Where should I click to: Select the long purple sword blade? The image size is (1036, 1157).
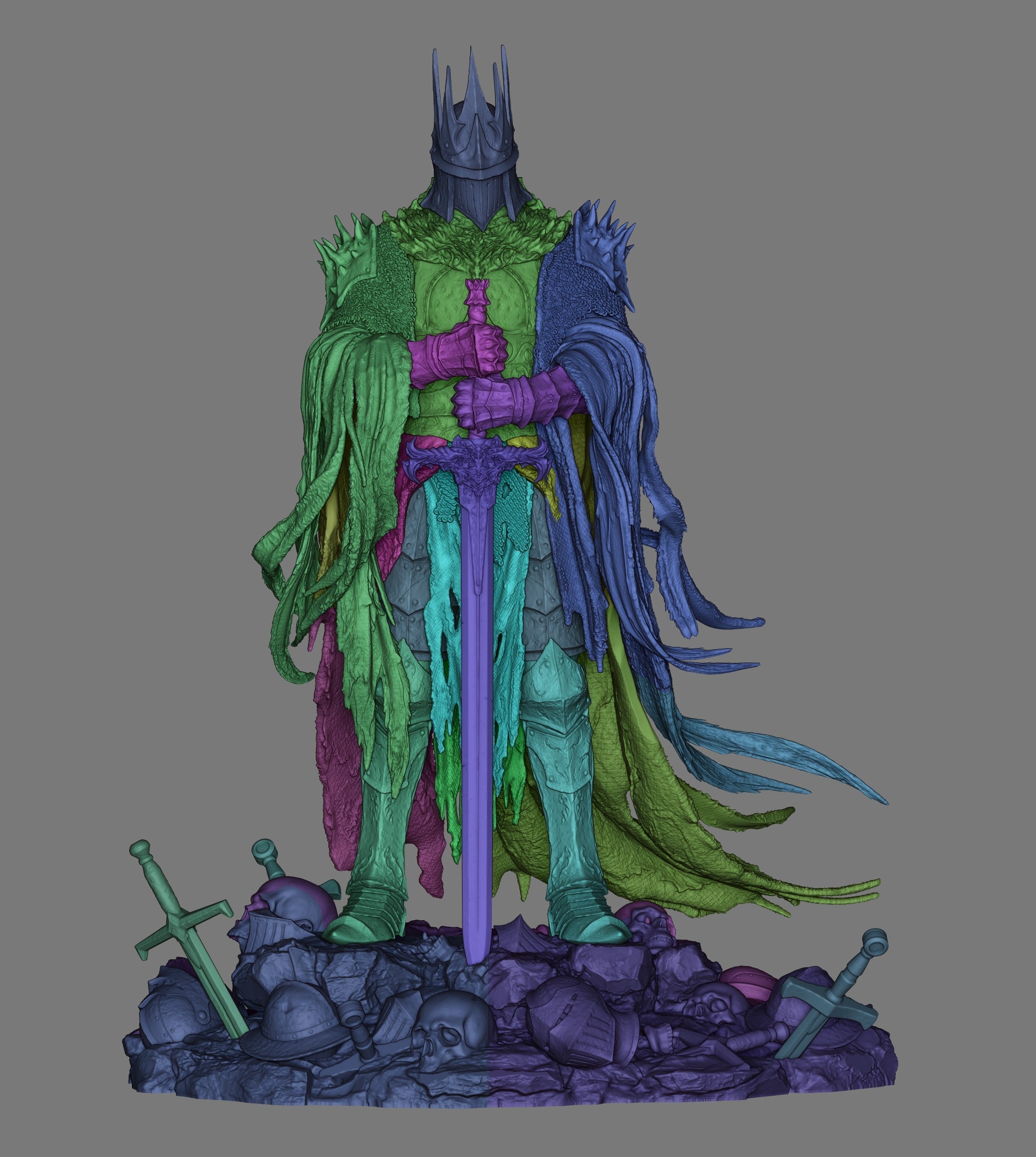pyautogui.click(x=477, y=683)
